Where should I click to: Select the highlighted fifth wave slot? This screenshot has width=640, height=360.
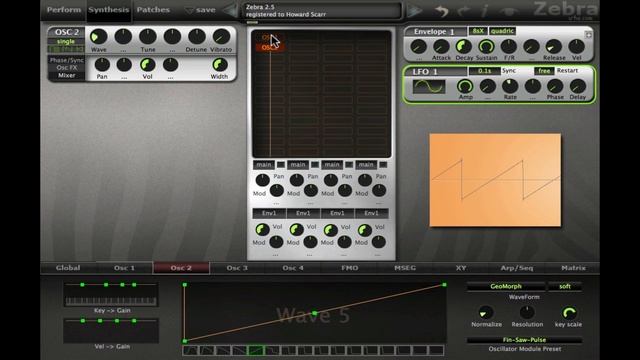[x=256, y=350]
